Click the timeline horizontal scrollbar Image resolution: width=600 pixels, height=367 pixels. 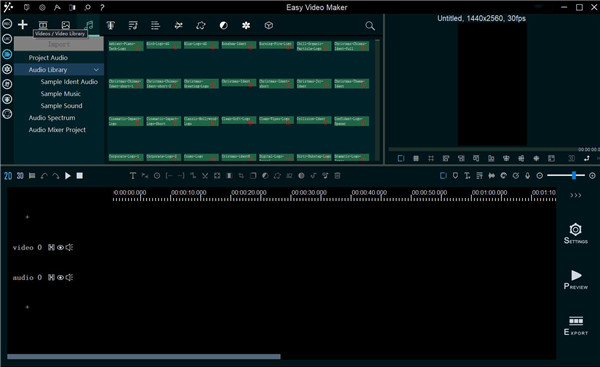point(143,357)
